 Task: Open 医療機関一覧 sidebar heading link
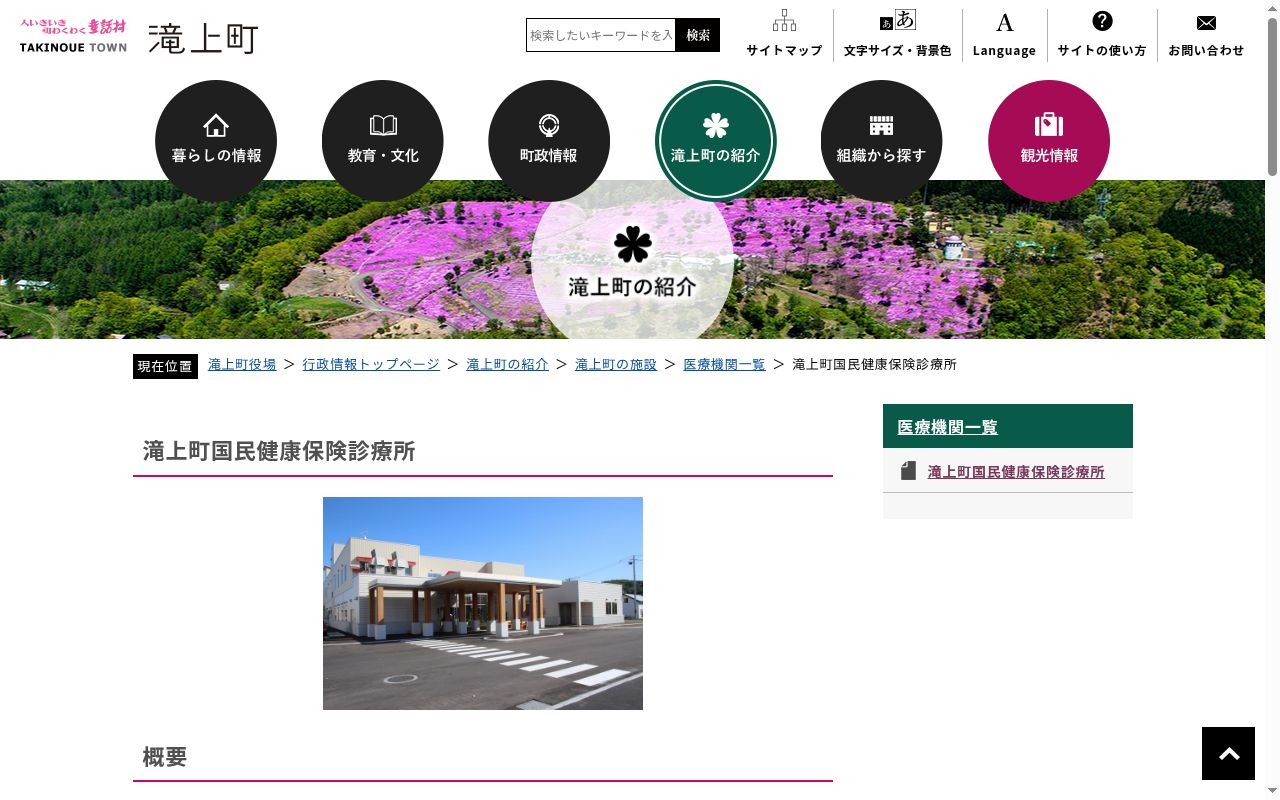(x=948, y=427)
